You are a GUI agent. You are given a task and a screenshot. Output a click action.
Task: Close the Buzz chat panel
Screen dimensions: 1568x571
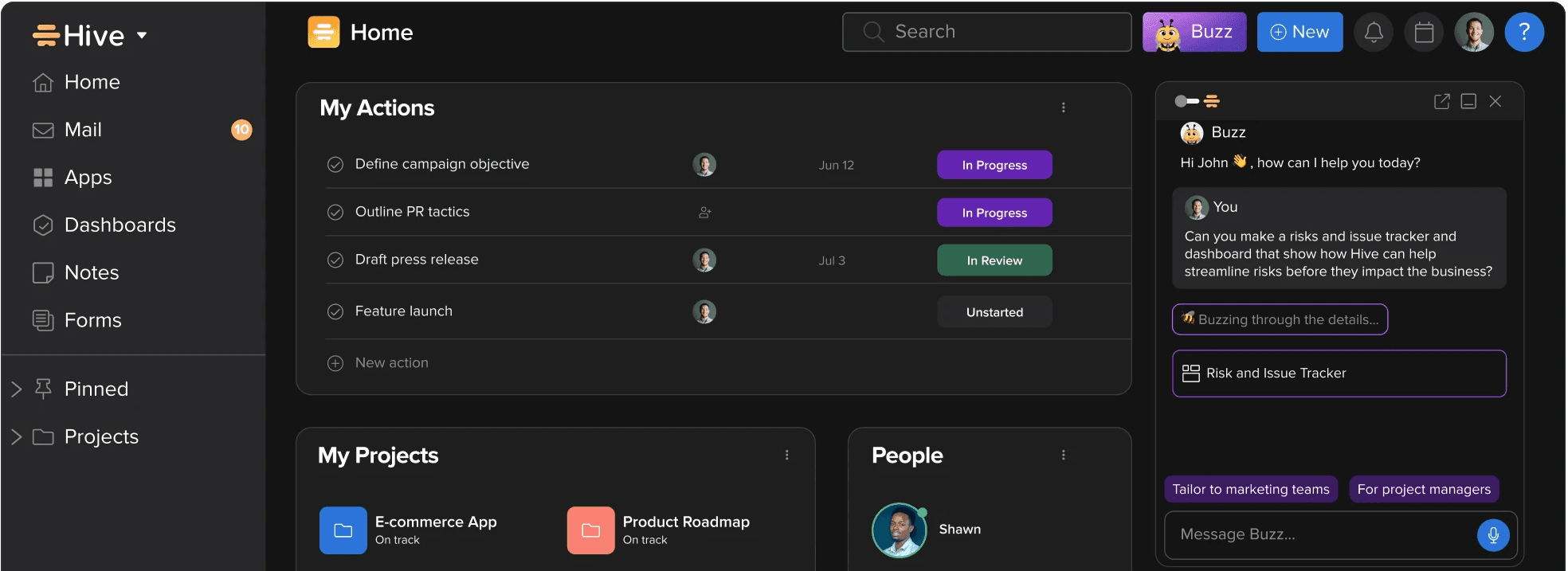coord(1495,101)
